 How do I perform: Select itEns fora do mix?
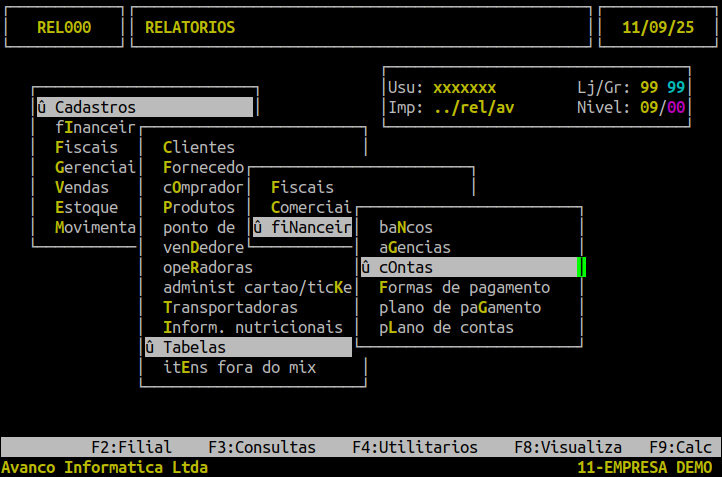(x=240, y=367)
